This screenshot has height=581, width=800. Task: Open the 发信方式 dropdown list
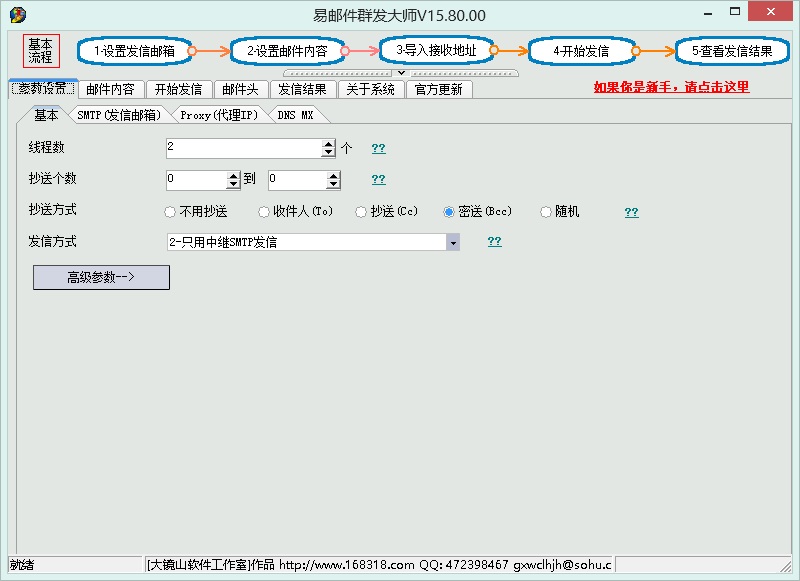click(453, 242)
